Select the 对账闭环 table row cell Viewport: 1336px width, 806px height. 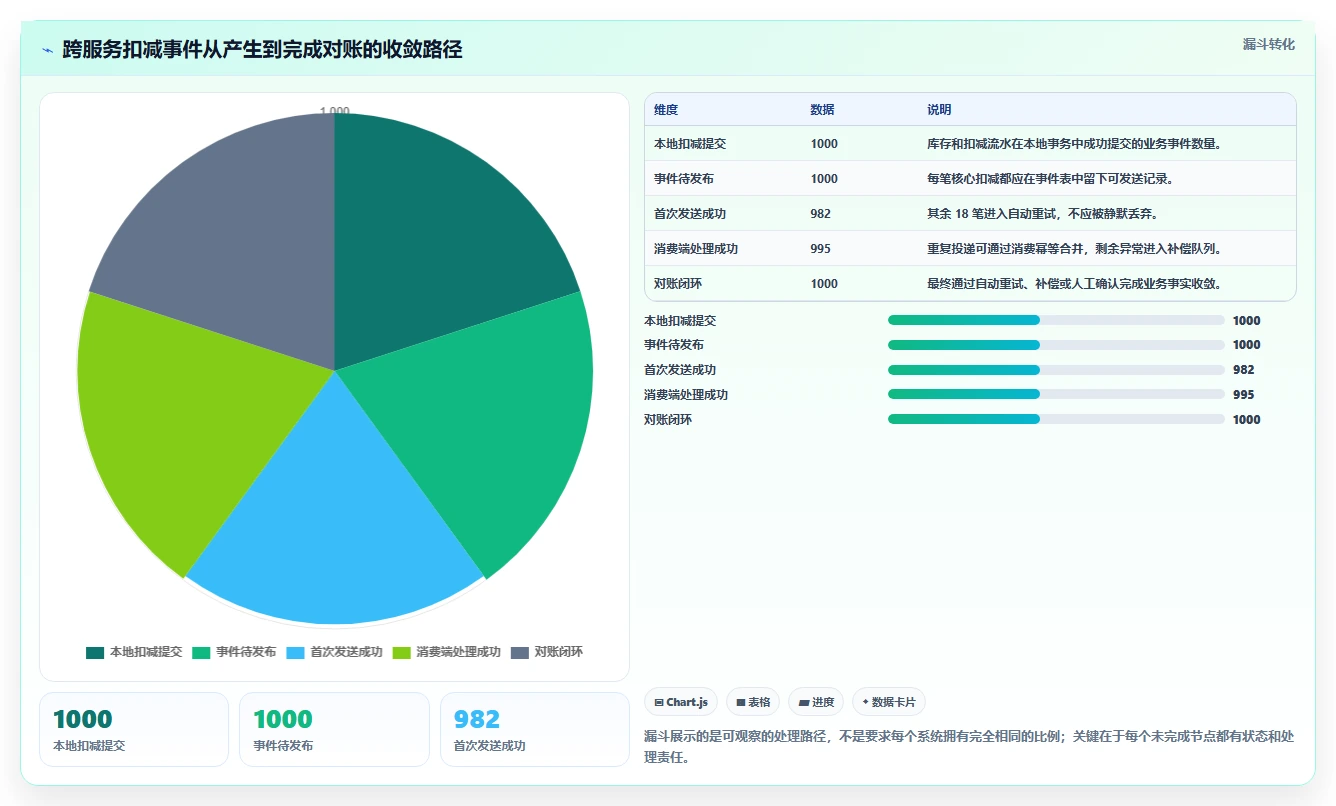coord(678,284)
